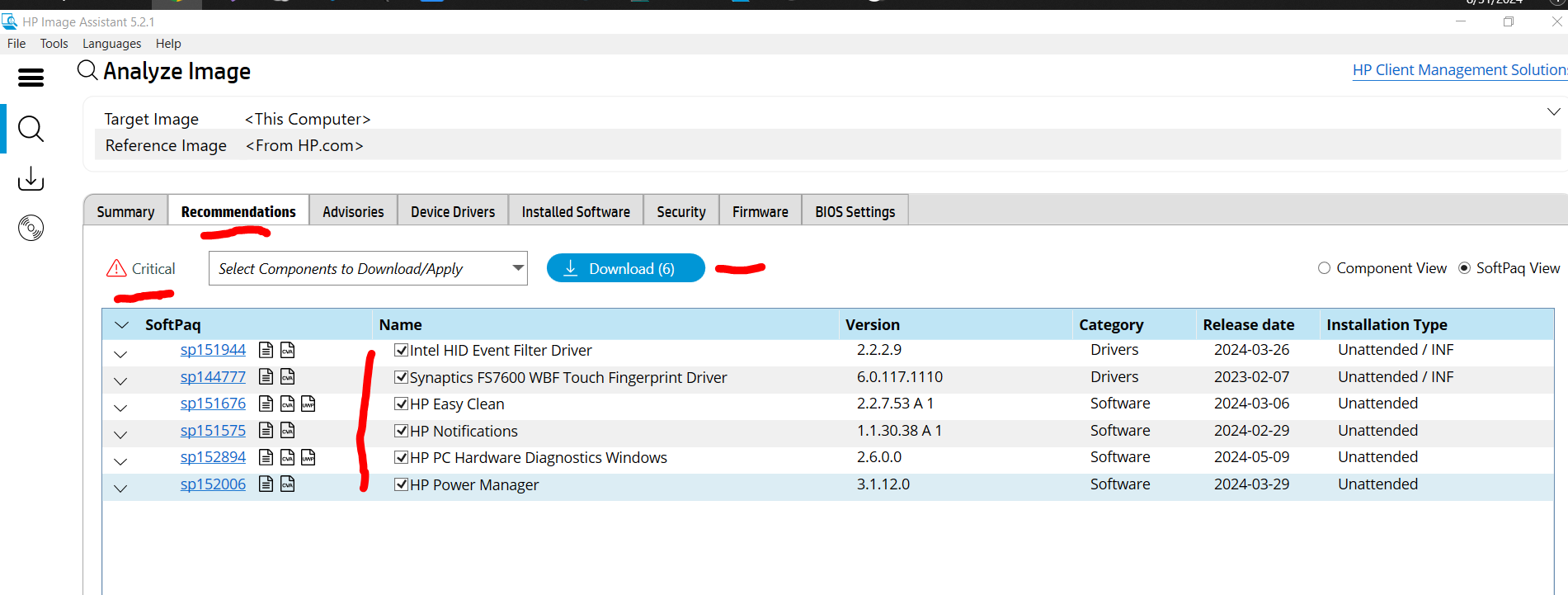Open the sp152006 SoftPaq link
Image resolution: width=1568 pixels, height=595 pixels.
pyautogui.click(x=213, y=484)
